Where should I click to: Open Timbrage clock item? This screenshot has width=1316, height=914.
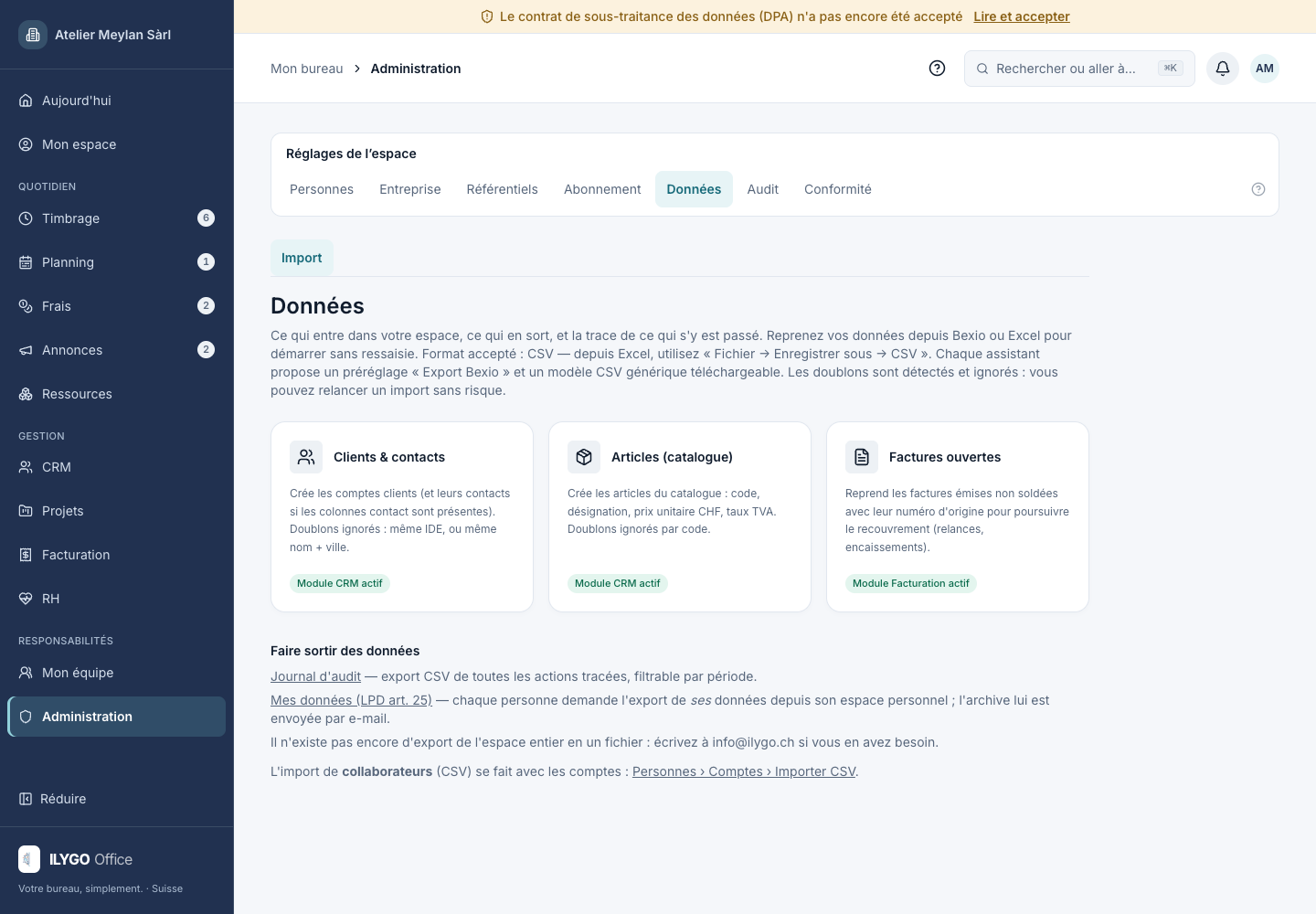pos(117,218)
